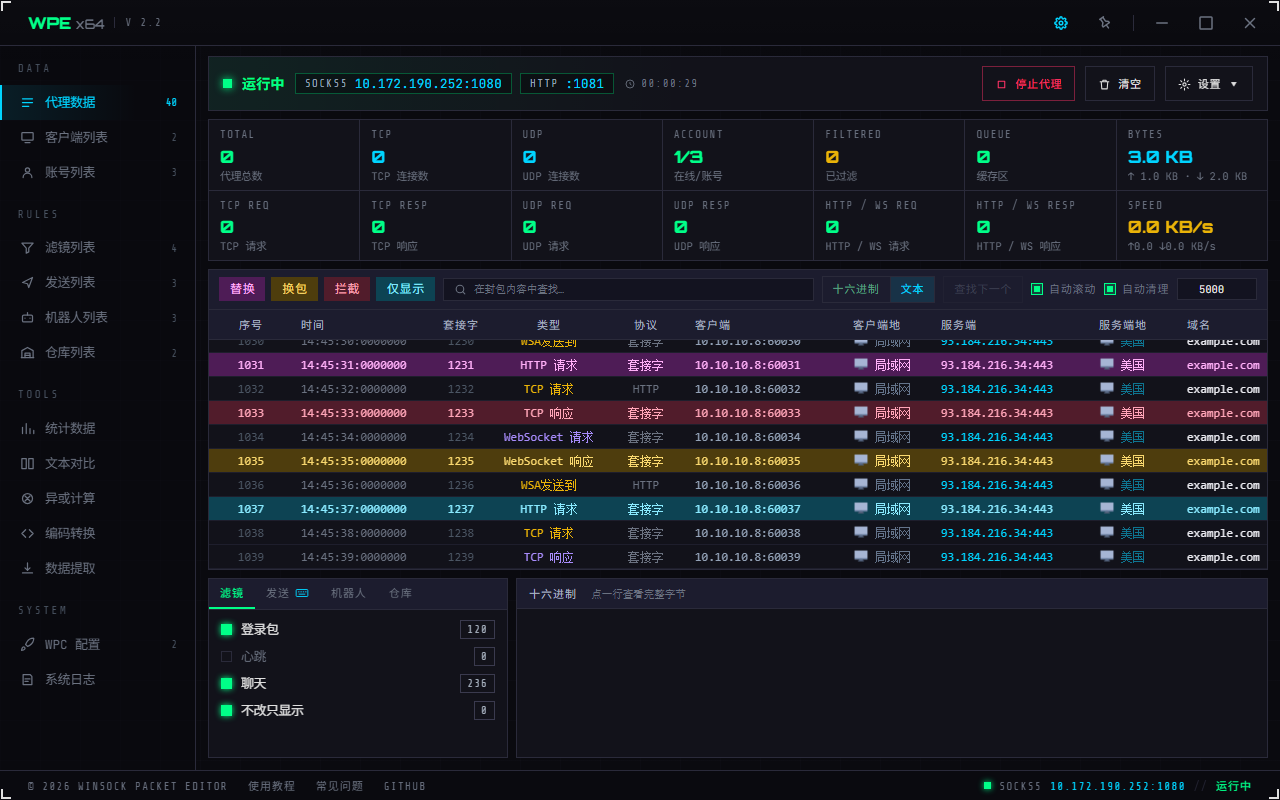Open 文本对比 tool in the sidebar
1280x800 pixels.
(x=97, y=463)
